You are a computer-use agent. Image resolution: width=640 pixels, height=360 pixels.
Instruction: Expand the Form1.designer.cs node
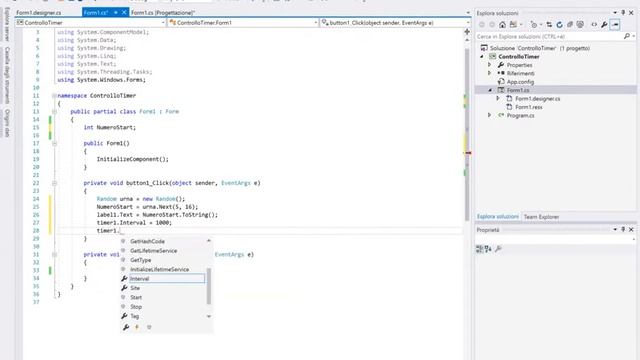click(x=498, y=98)
